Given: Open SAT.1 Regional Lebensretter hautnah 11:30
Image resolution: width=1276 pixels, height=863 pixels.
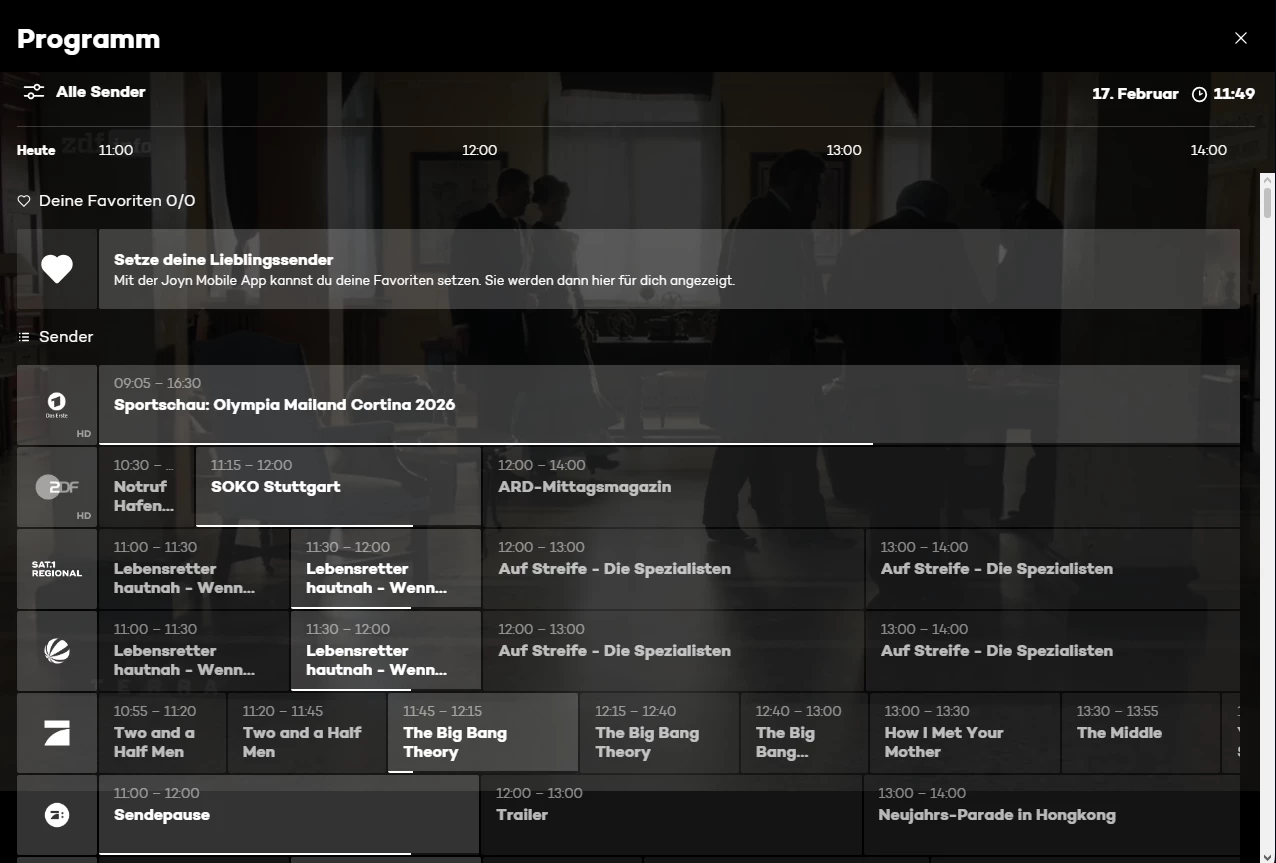Looking at the screenshot, I should click(x=386, y=569).
